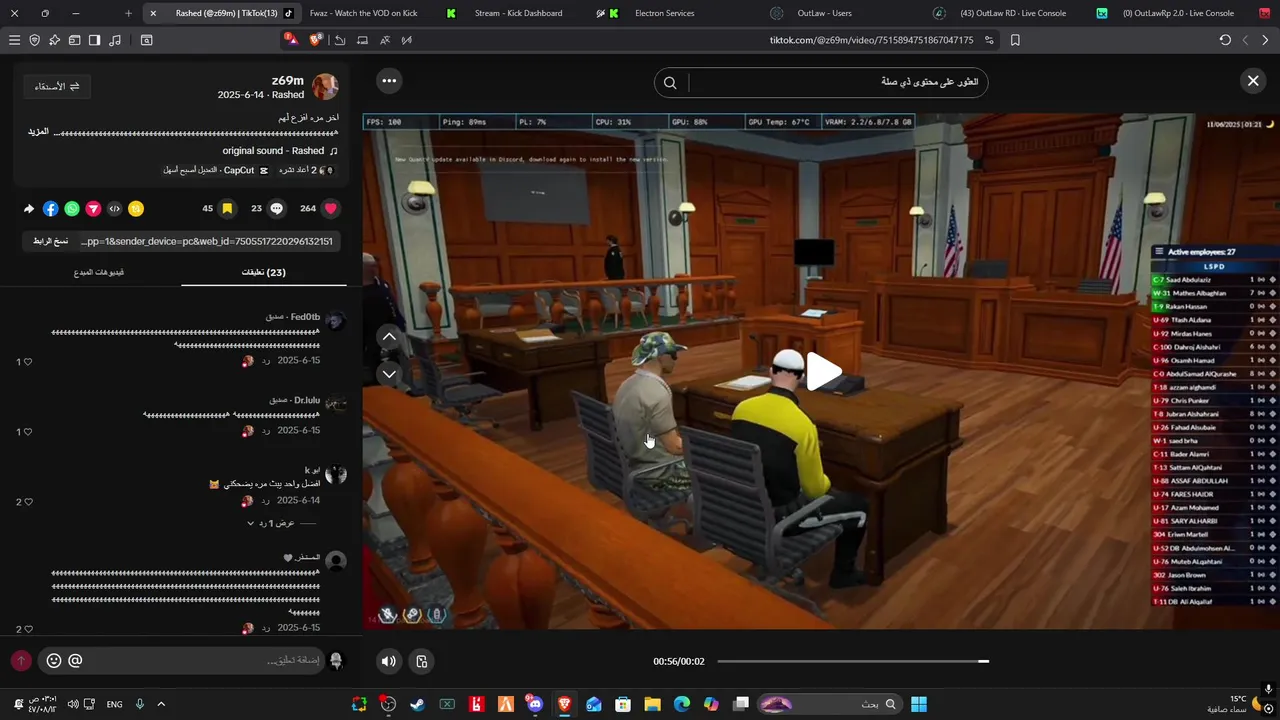Close the Rashed TikTok tab
Viewport: 1280px width, 720px height.
(x=153, y=13)
